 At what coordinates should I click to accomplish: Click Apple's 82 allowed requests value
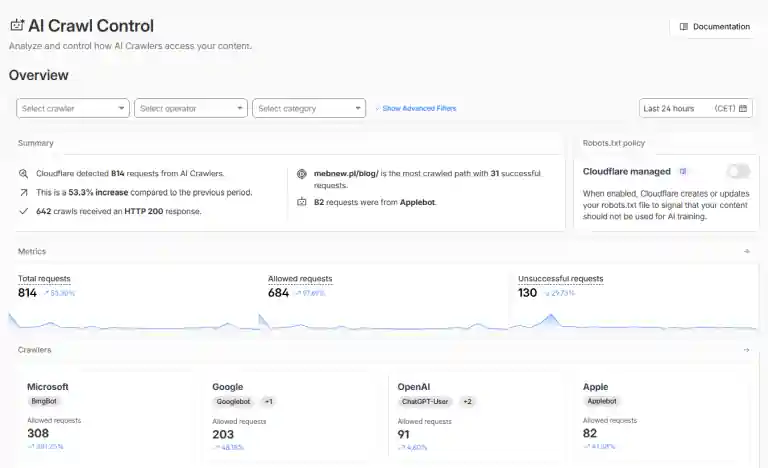590,433
